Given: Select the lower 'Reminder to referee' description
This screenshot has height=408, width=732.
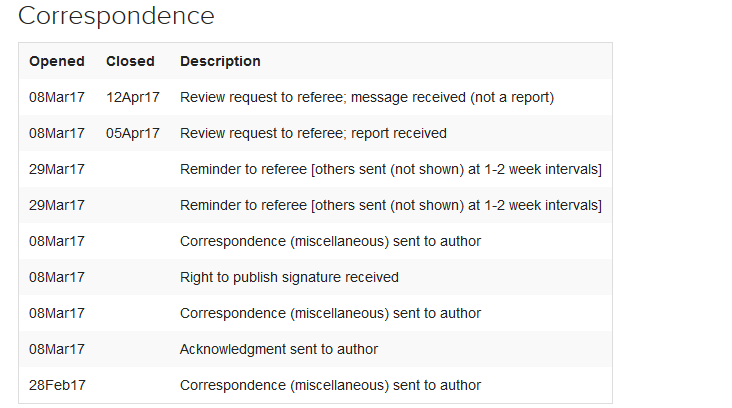Looking at the screenshot, I should click(390, 205).
